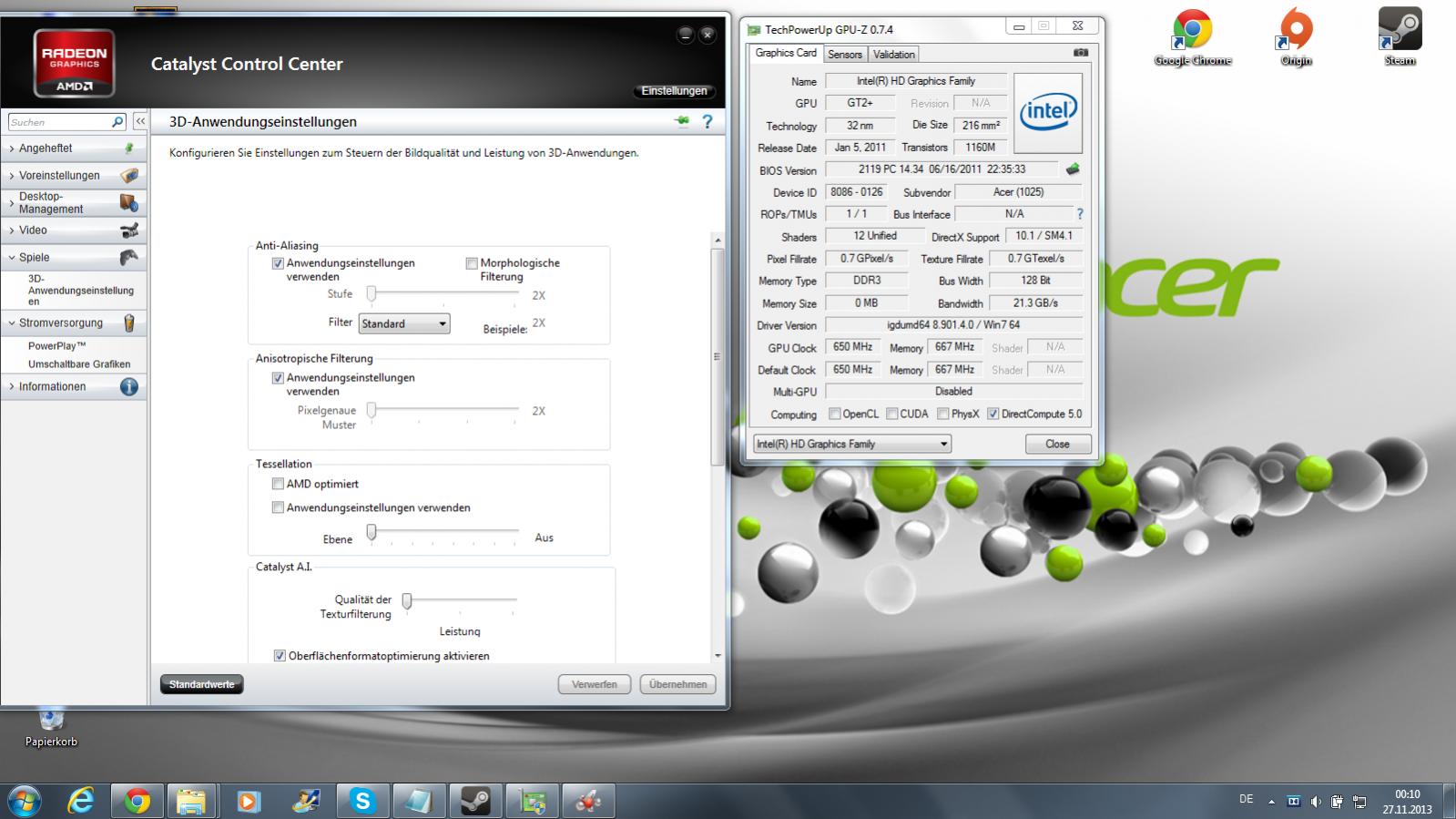Select the Graphics Card tab in GPU-Z
1456x819 pixels.
[x=786, y=53]
